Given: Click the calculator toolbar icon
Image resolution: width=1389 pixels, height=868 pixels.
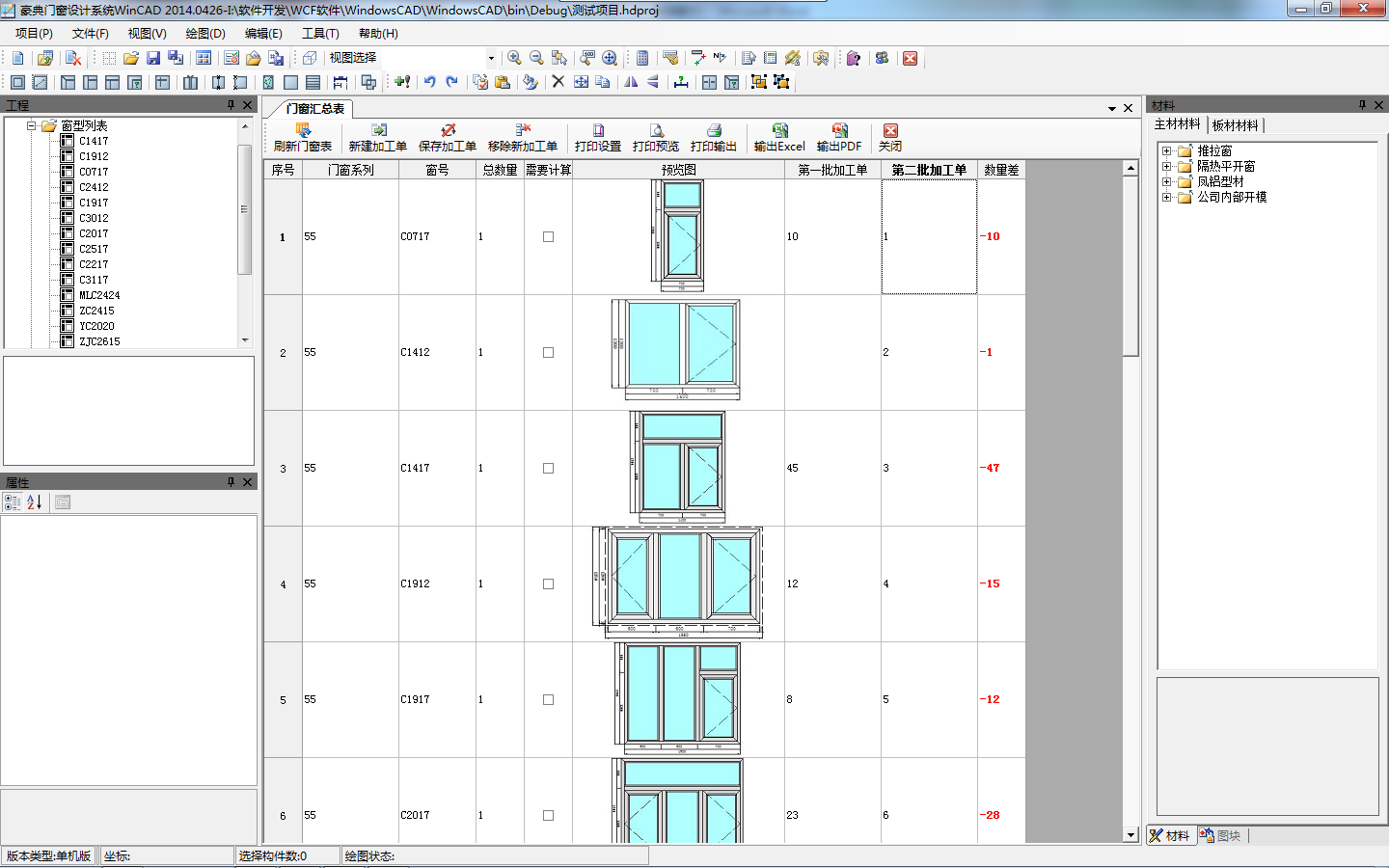Looking at the screenshot, I should click(x=642, y=58).
